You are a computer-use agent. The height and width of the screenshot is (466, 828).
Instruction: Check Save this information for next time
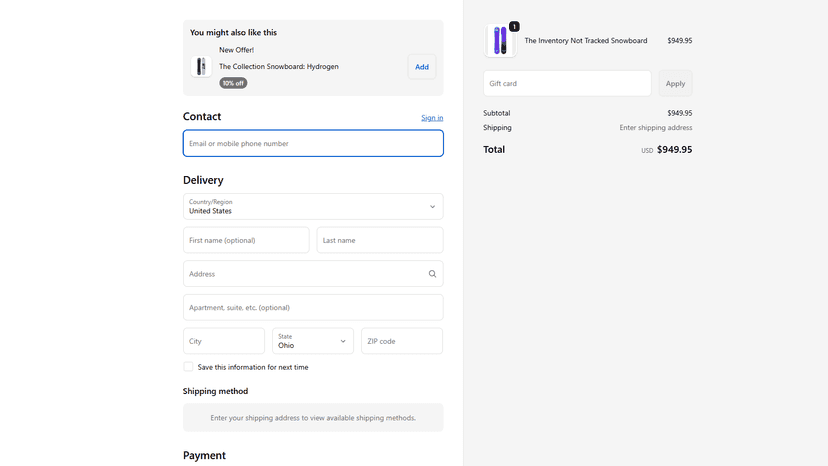(x=188, y=367)
